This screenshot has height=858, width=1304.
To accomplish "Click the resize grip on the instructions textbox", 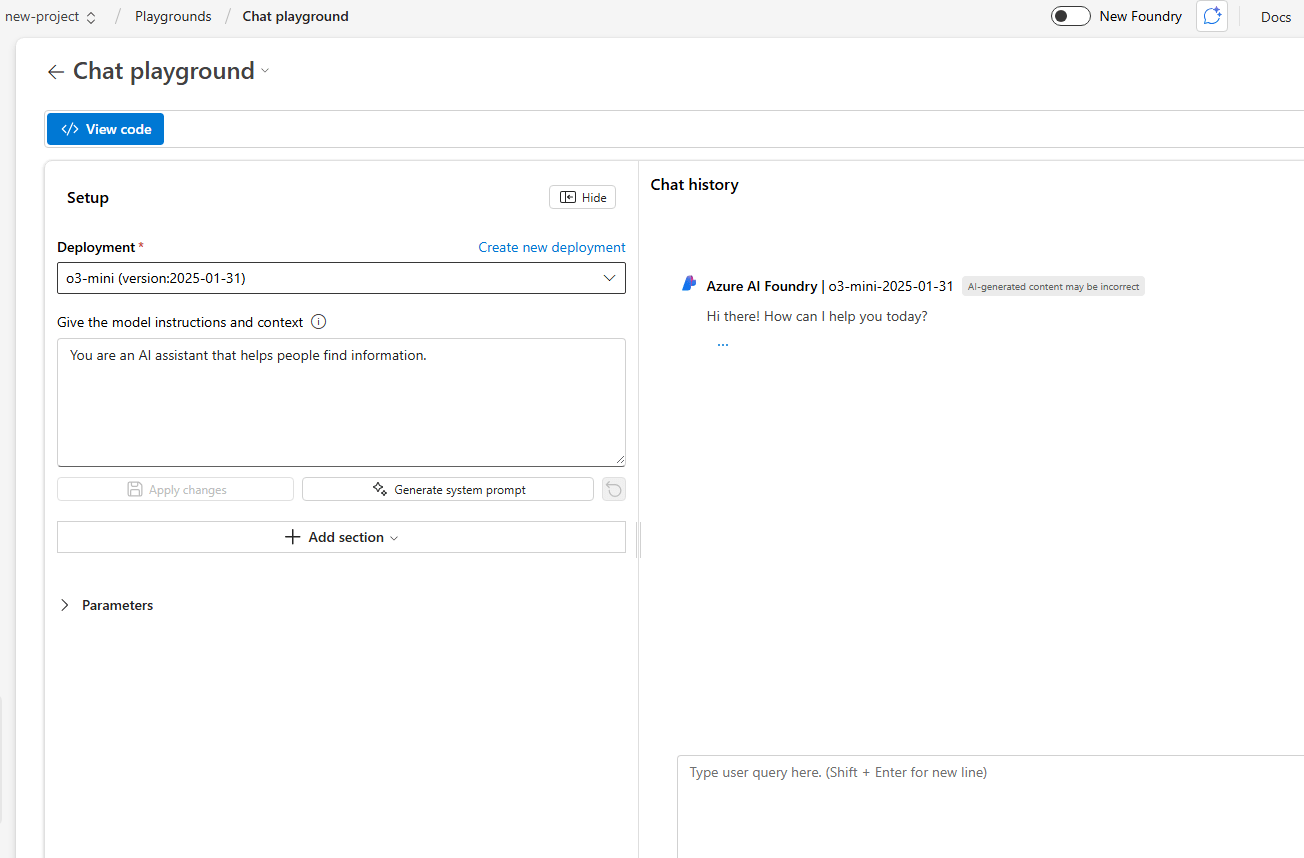I will [620, 460].
